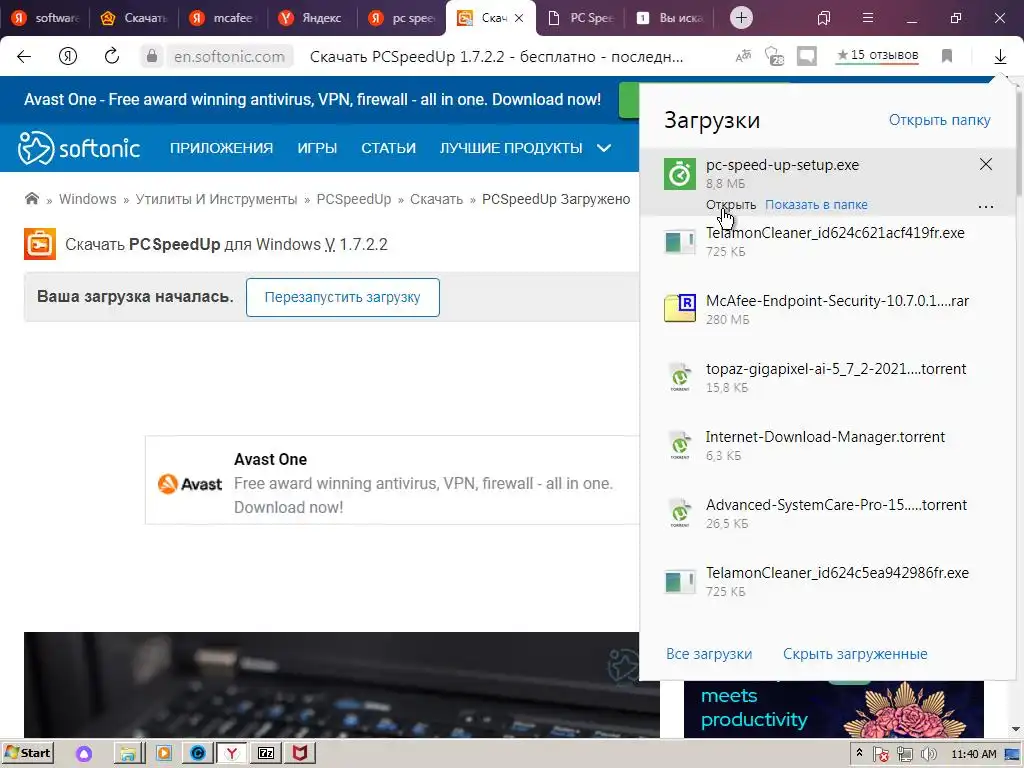The width and height of the screenshot is (1024, 768).
Task: Open the Yandex Browser hamburger menu
Action: tap(868, 18)
